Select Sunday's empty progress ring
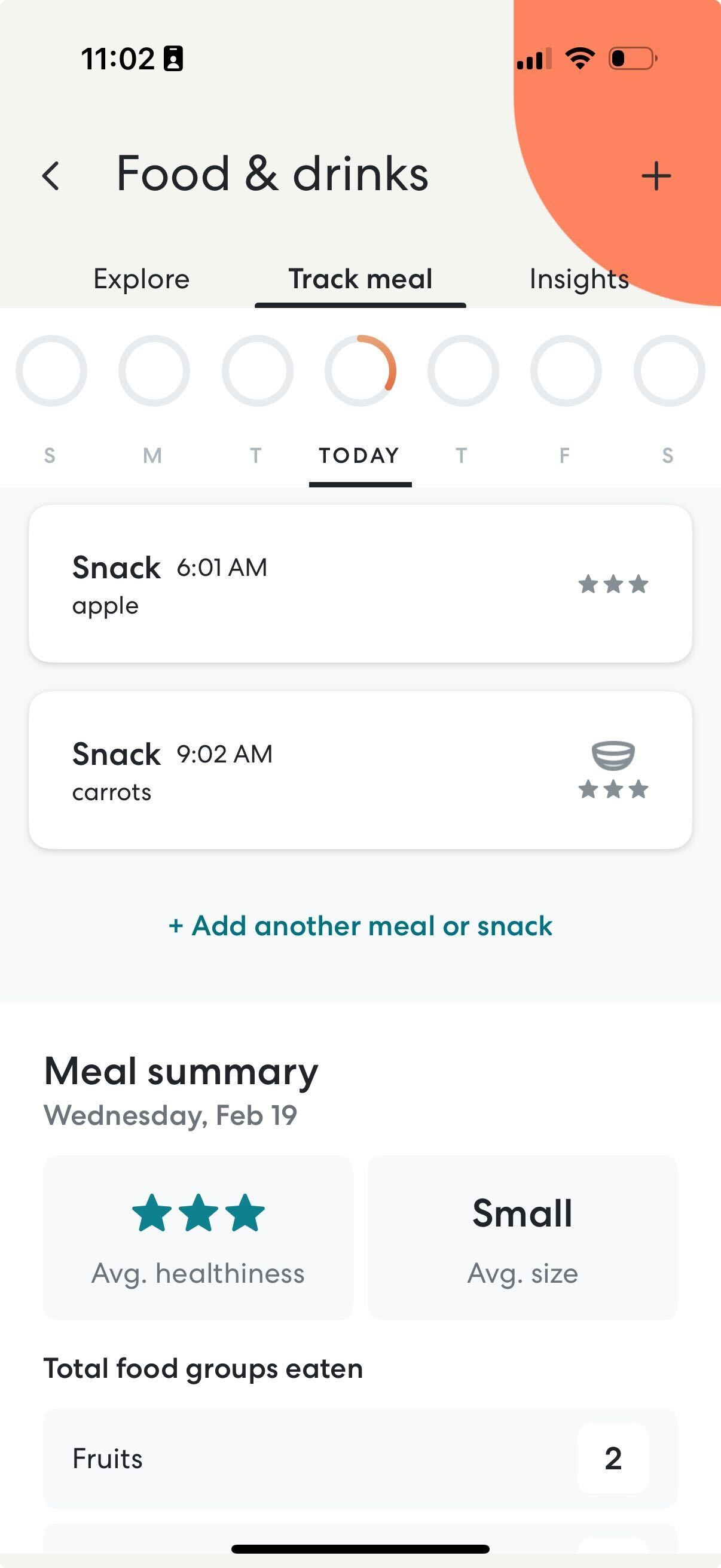Viewport: 721px width, 1568px height. [51, 371]
